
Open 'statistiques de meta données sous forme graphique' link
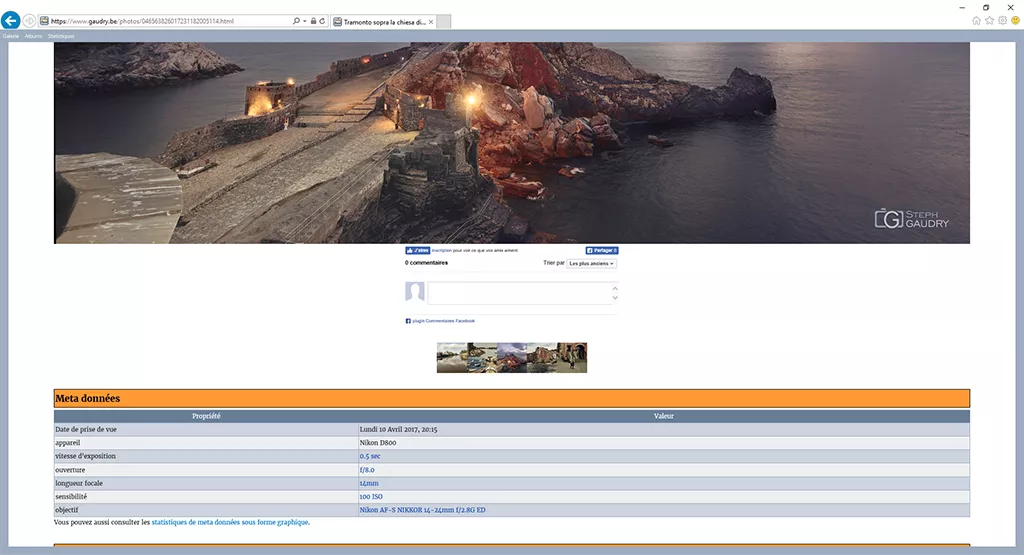[x=230, y=522]
